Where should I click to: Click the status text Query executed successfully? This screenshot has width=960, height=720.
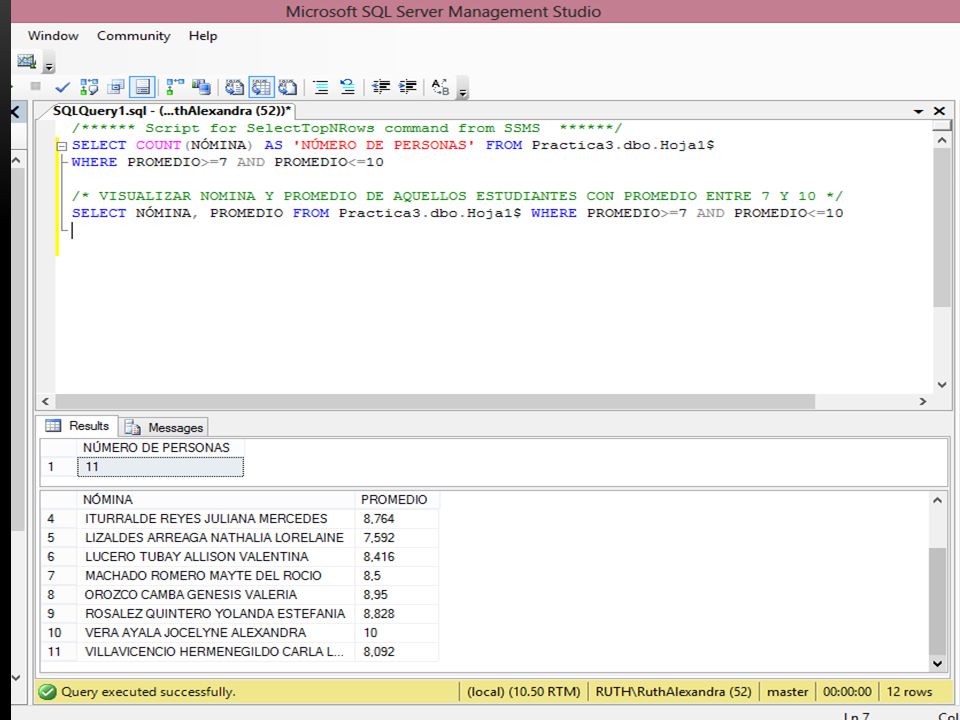tap(148, 692)
